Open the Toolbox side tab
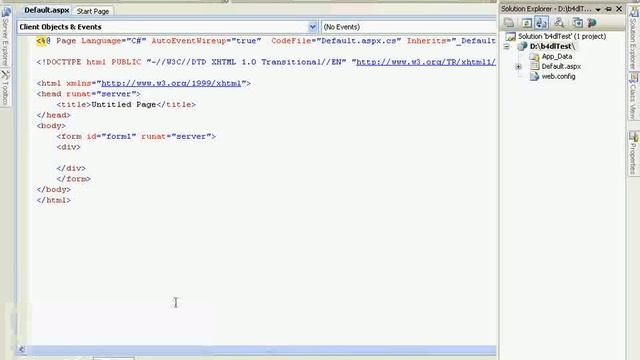 (5, 87)
